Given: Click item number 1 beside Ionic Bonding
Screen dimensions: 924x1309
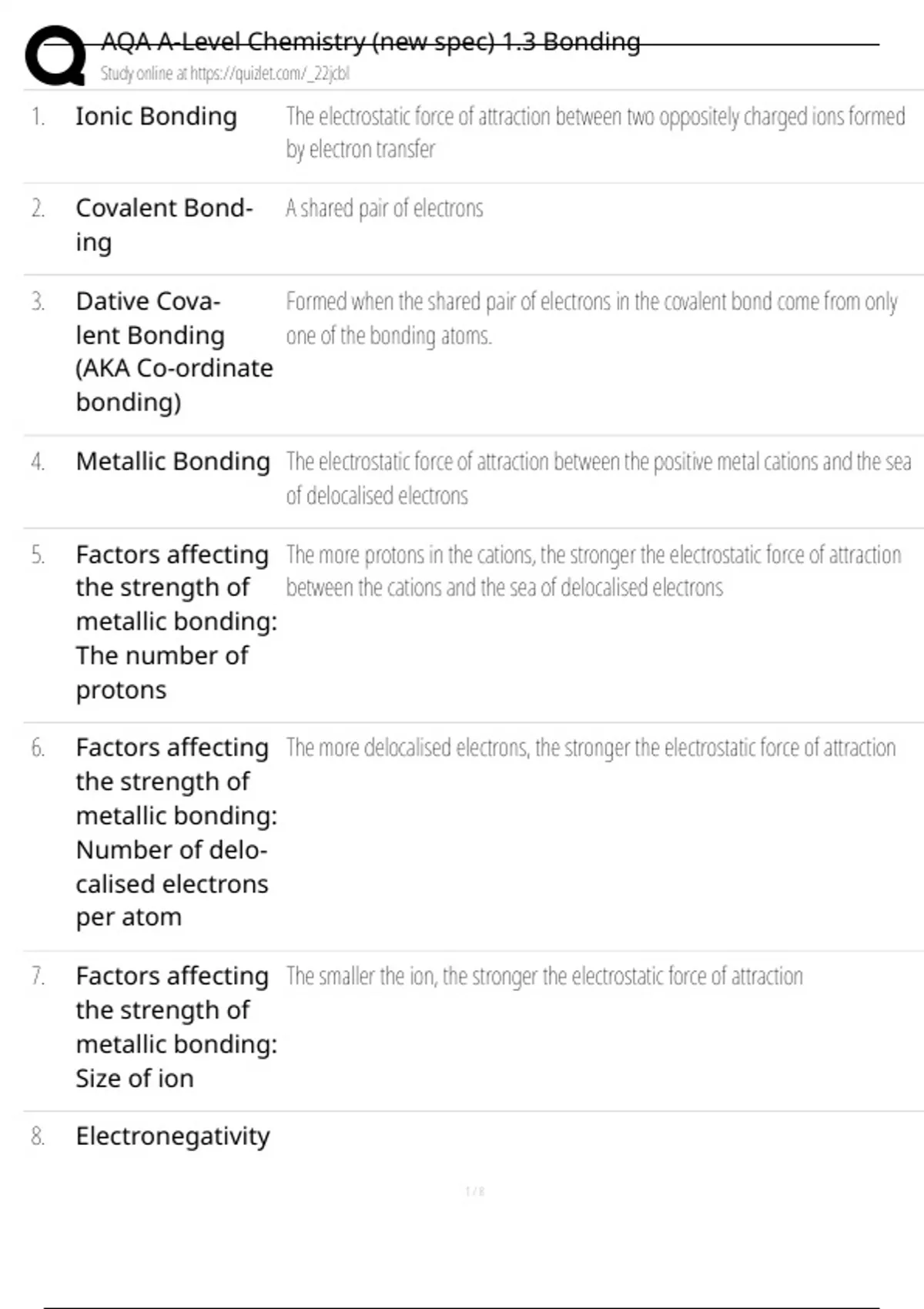Looking at the screenshot, I should pos(38,117).
